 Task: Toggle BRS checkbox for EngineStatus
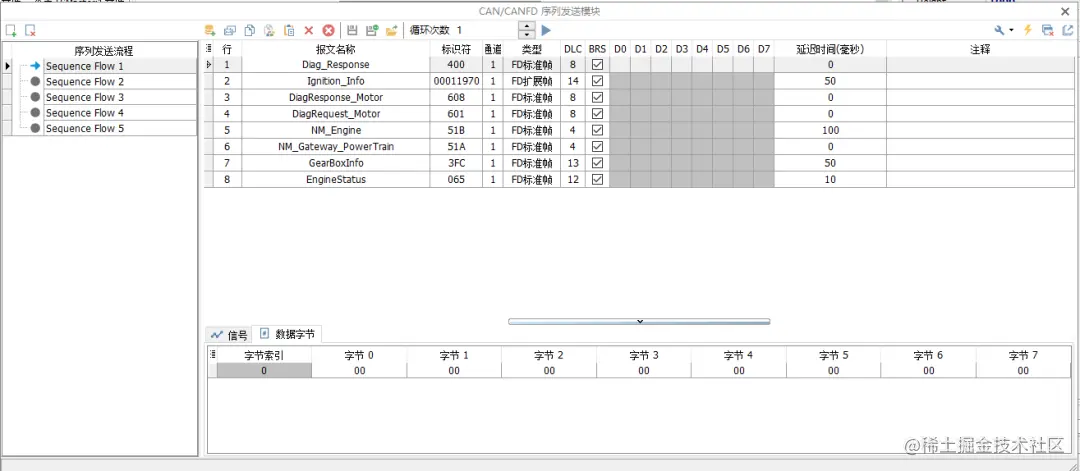coord(597,180)
